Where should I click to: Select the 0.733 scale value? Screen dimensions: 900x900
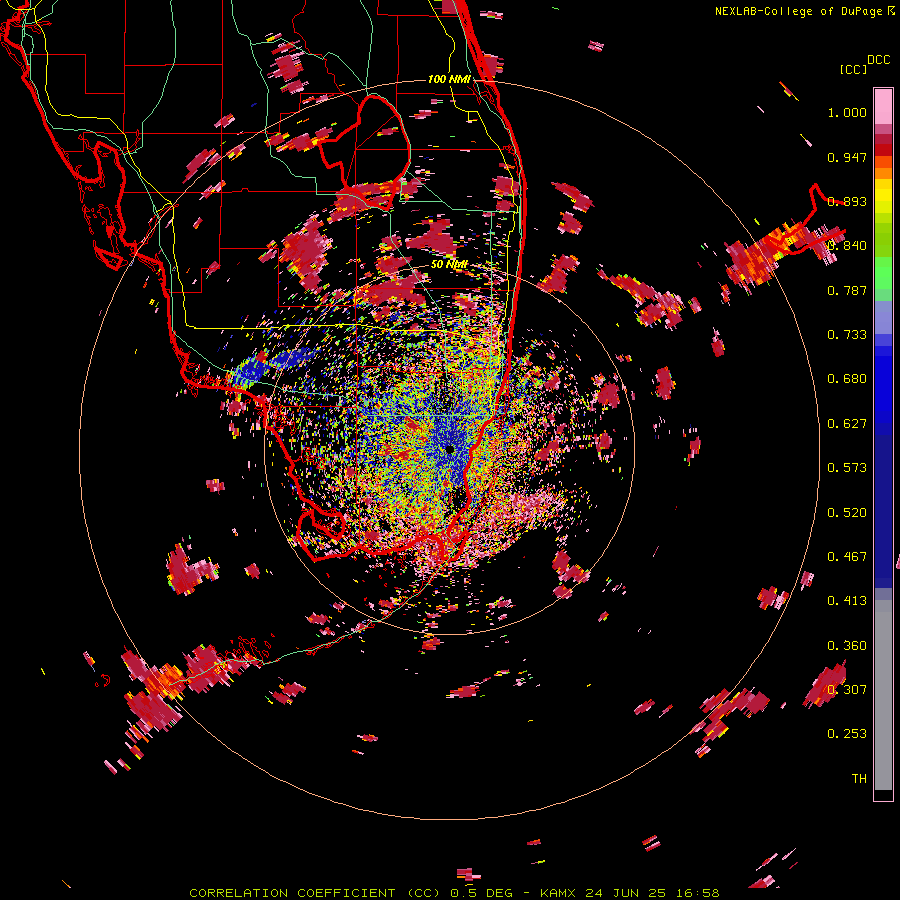click(847, 335)
